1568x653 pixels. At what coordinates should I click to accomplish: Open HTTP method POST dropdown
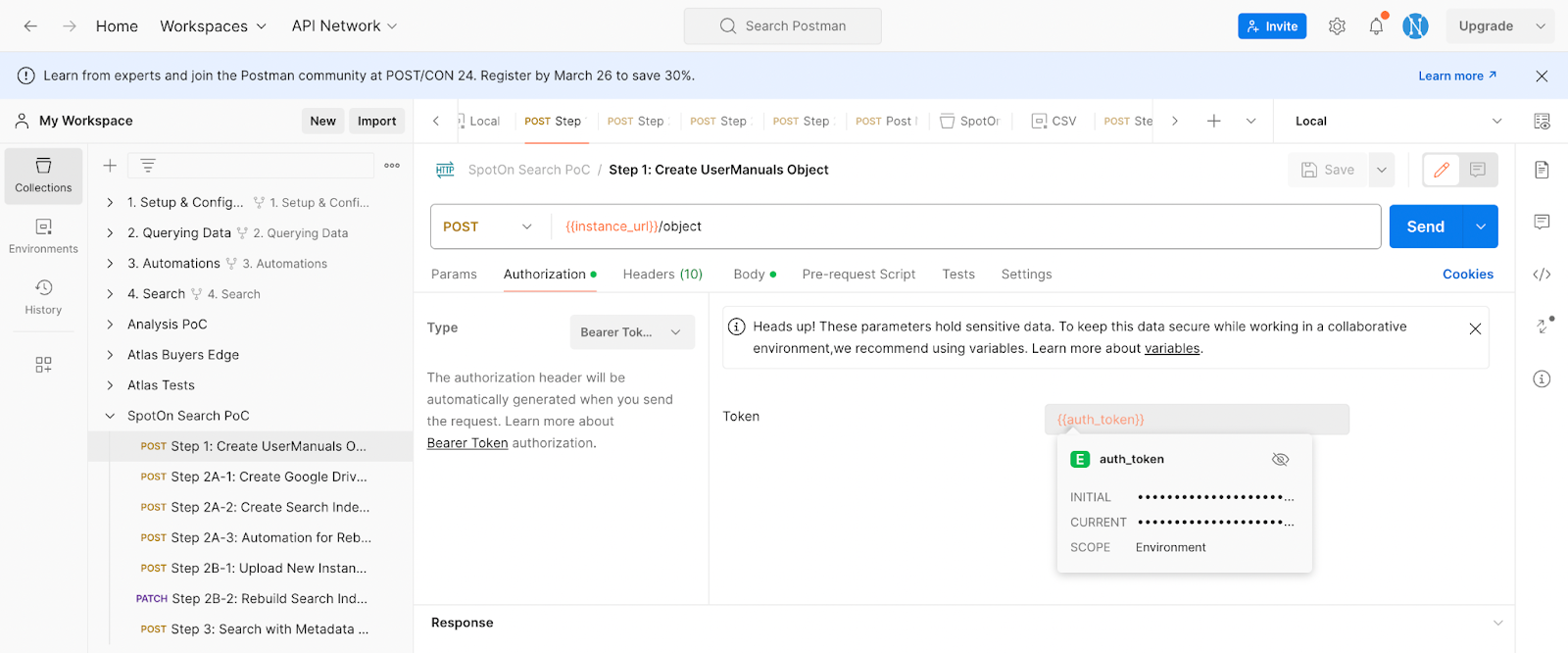(x=487, y=226)
